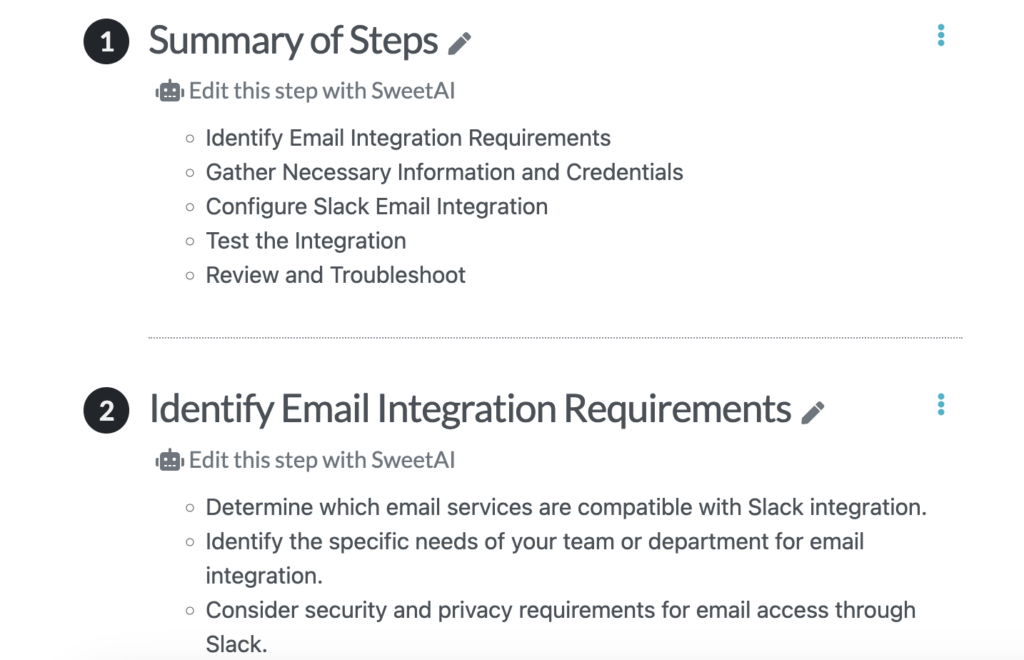Click the Summary of Steps heading
1024x660 pixels.
click(293, 41)
